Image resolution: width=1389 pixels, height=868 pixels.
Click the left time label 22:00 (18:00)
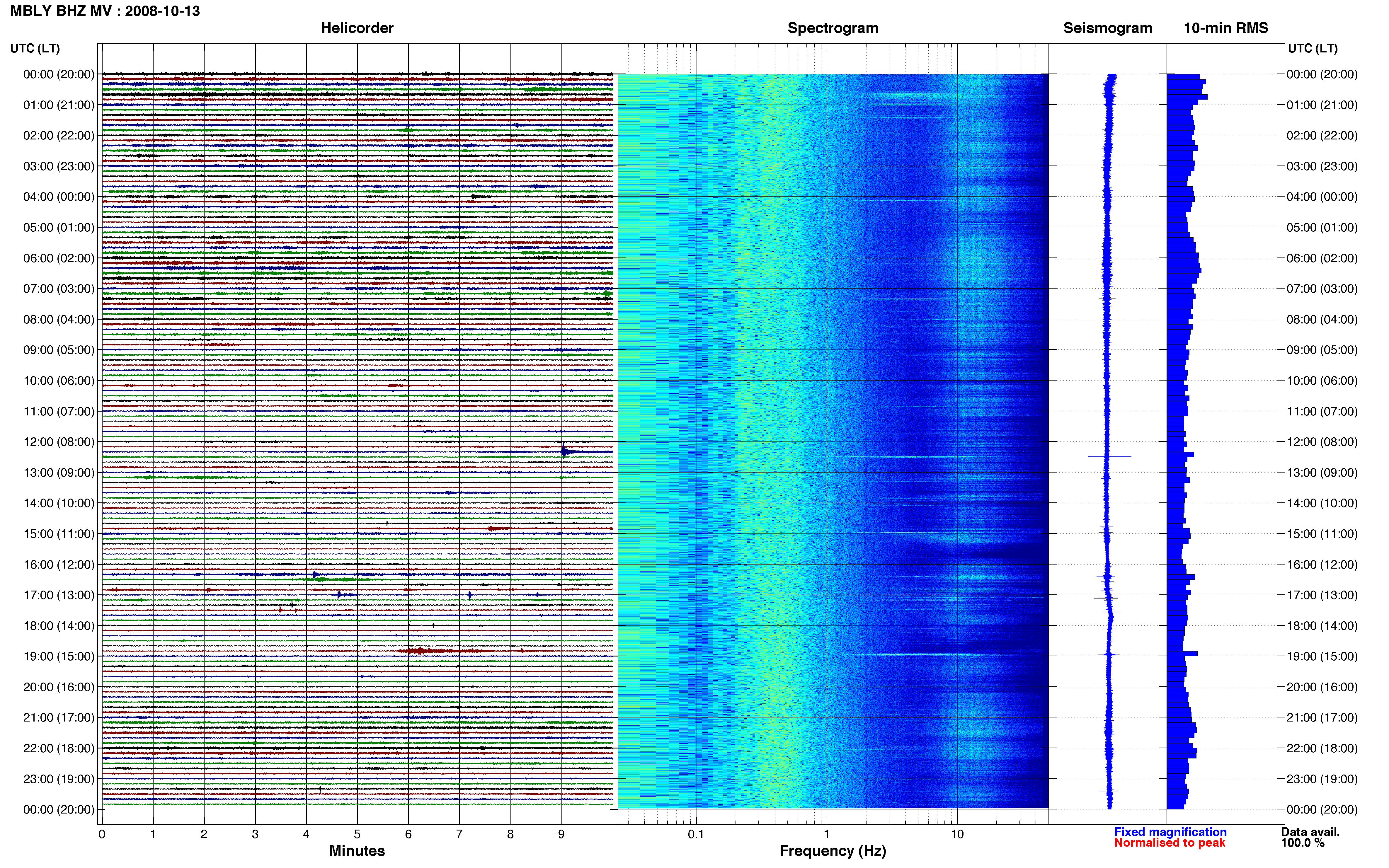coord(59,748)
